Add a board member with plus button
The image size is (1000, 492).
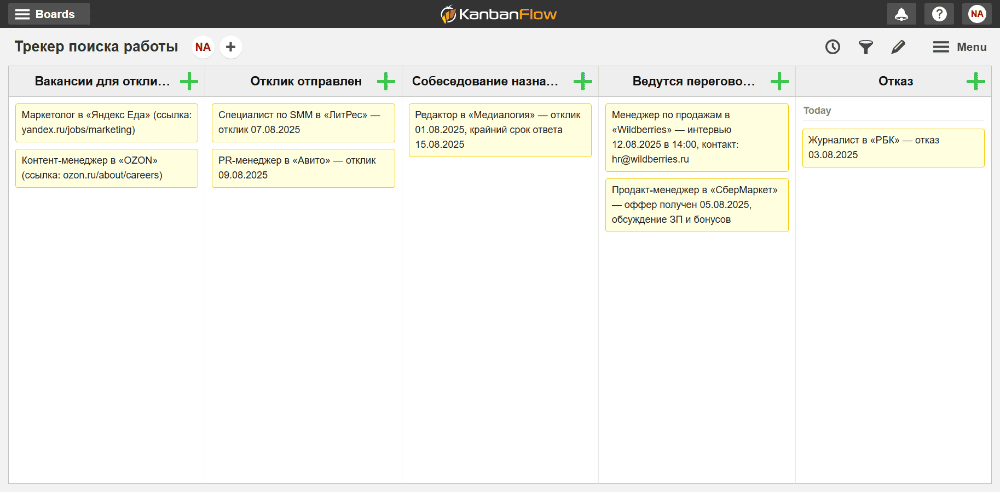pos(231,47)
